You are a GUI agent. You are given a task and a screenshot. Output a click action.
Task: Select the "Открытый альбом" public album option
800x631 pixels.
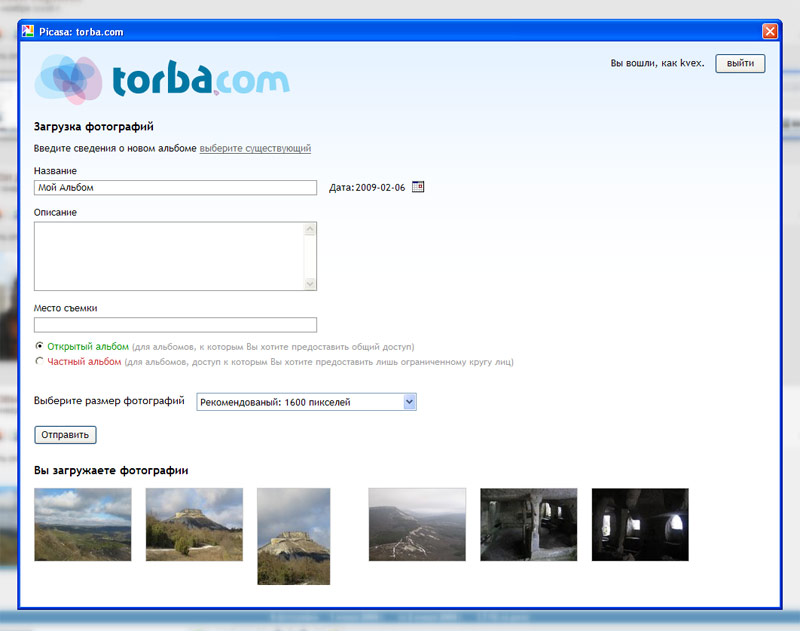coord(37,345)
